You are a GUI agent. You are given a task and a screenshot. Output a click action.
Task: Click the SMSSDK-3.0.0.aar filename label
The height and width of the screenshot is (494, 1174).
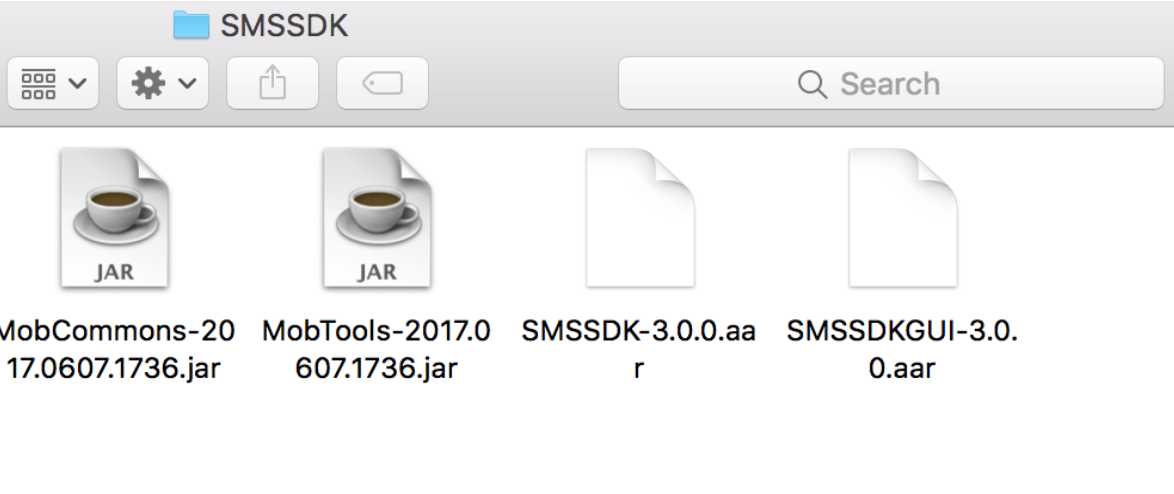click(x=639, y=350)
